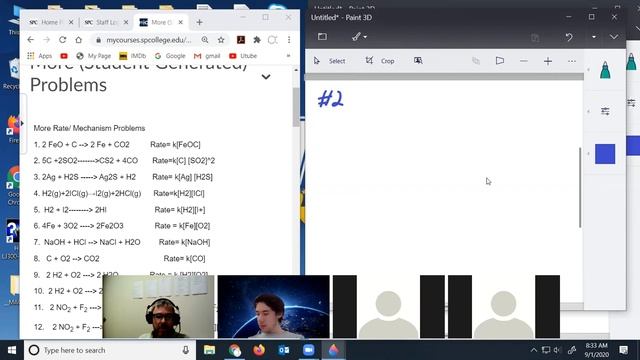Open Firefox from the taskbar

[x=259, y=350]
